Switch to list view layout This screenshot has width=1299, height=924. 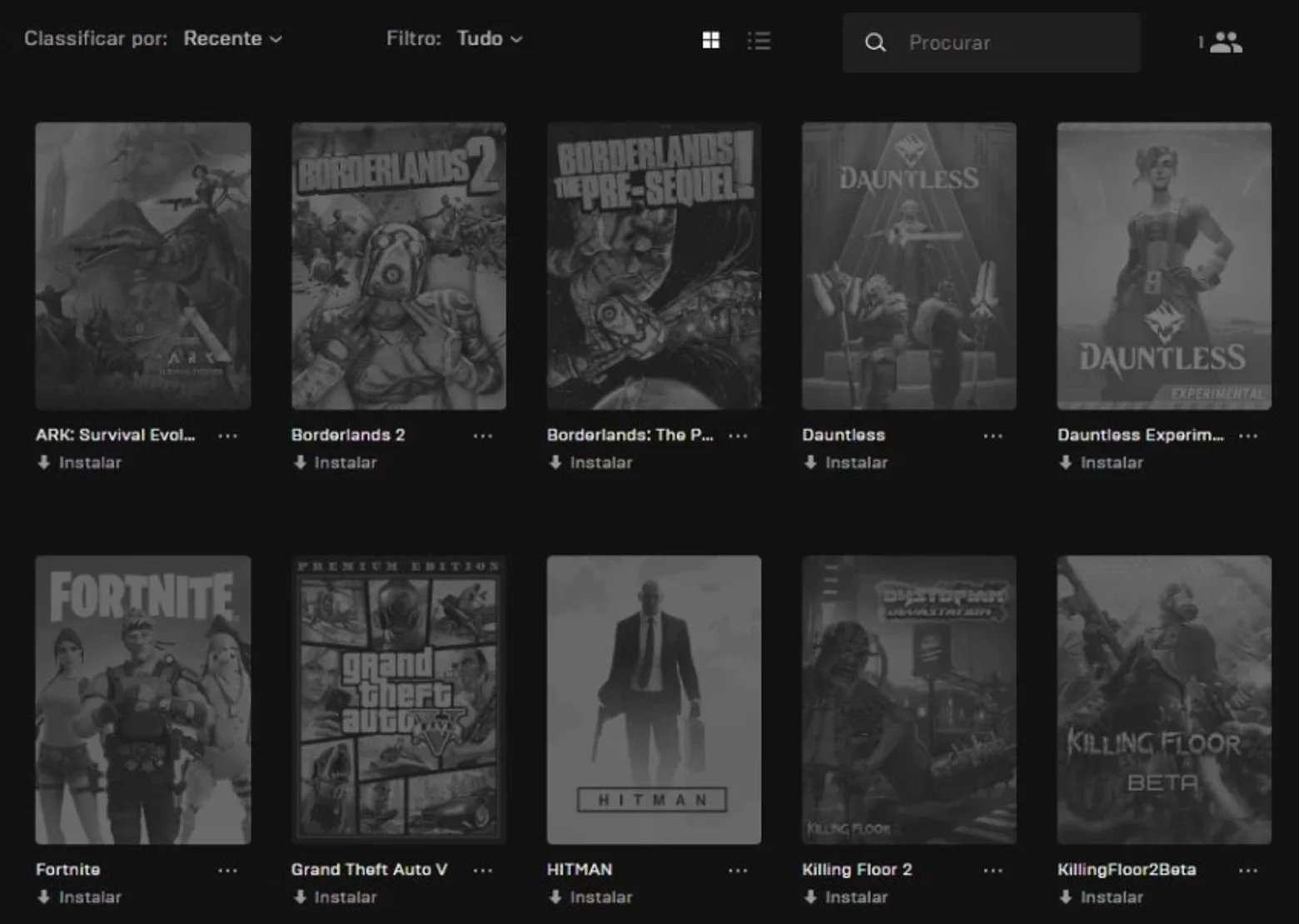tap(759, 40)
